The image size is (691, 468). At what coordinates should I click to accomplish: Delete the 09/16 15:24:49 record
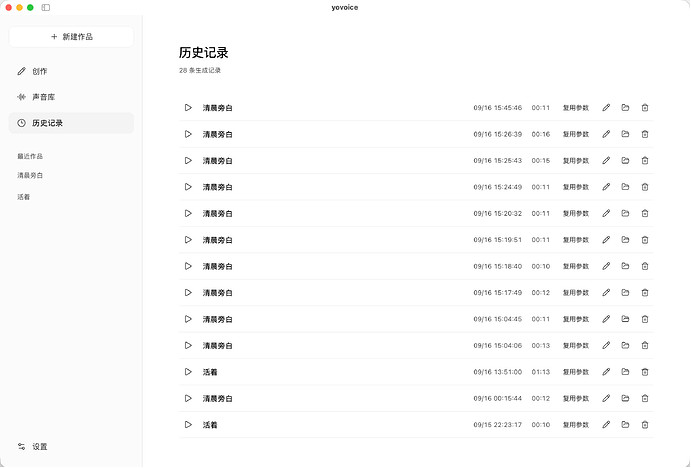click(645, 187)
